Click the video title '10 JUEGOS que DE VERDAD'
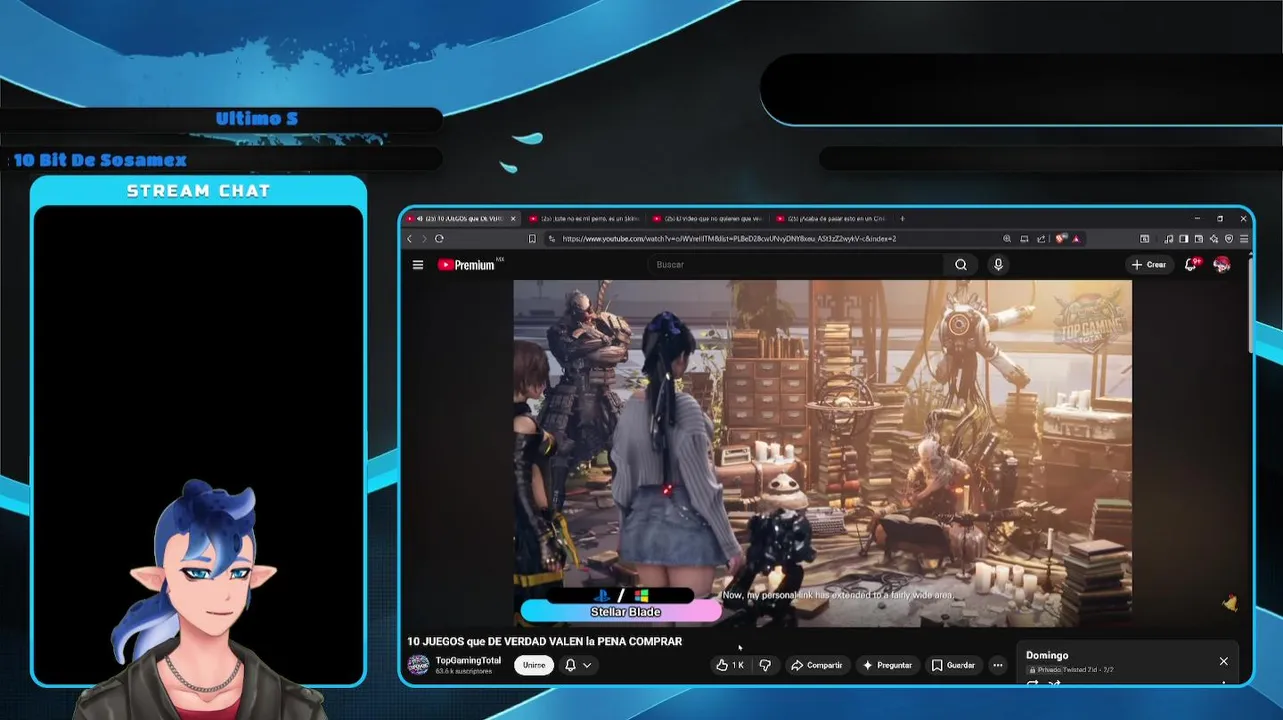The height and width of the screenshot is (720, 1283). click(544, 642)
